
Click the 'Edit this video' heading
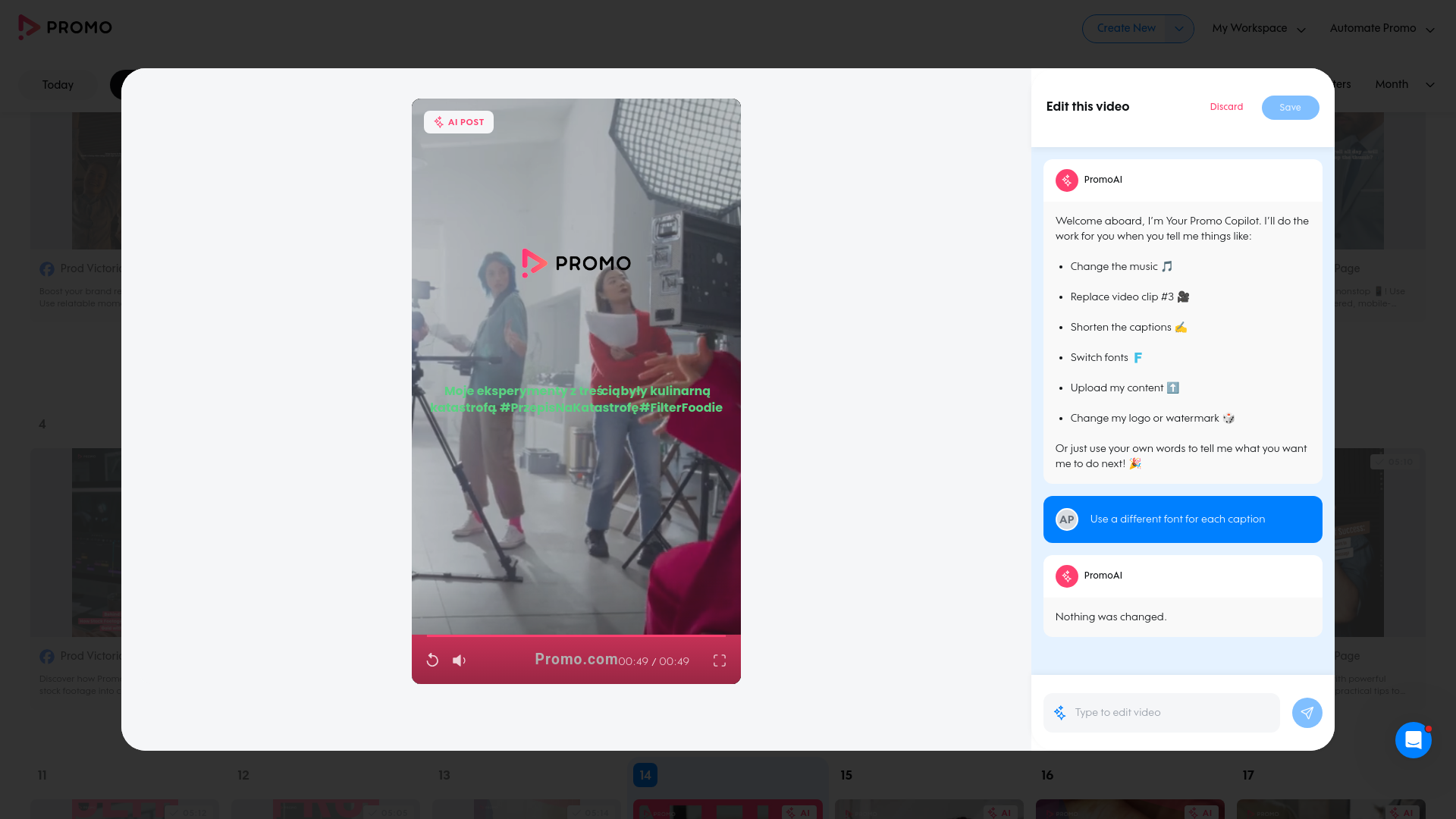point(1087,107)
